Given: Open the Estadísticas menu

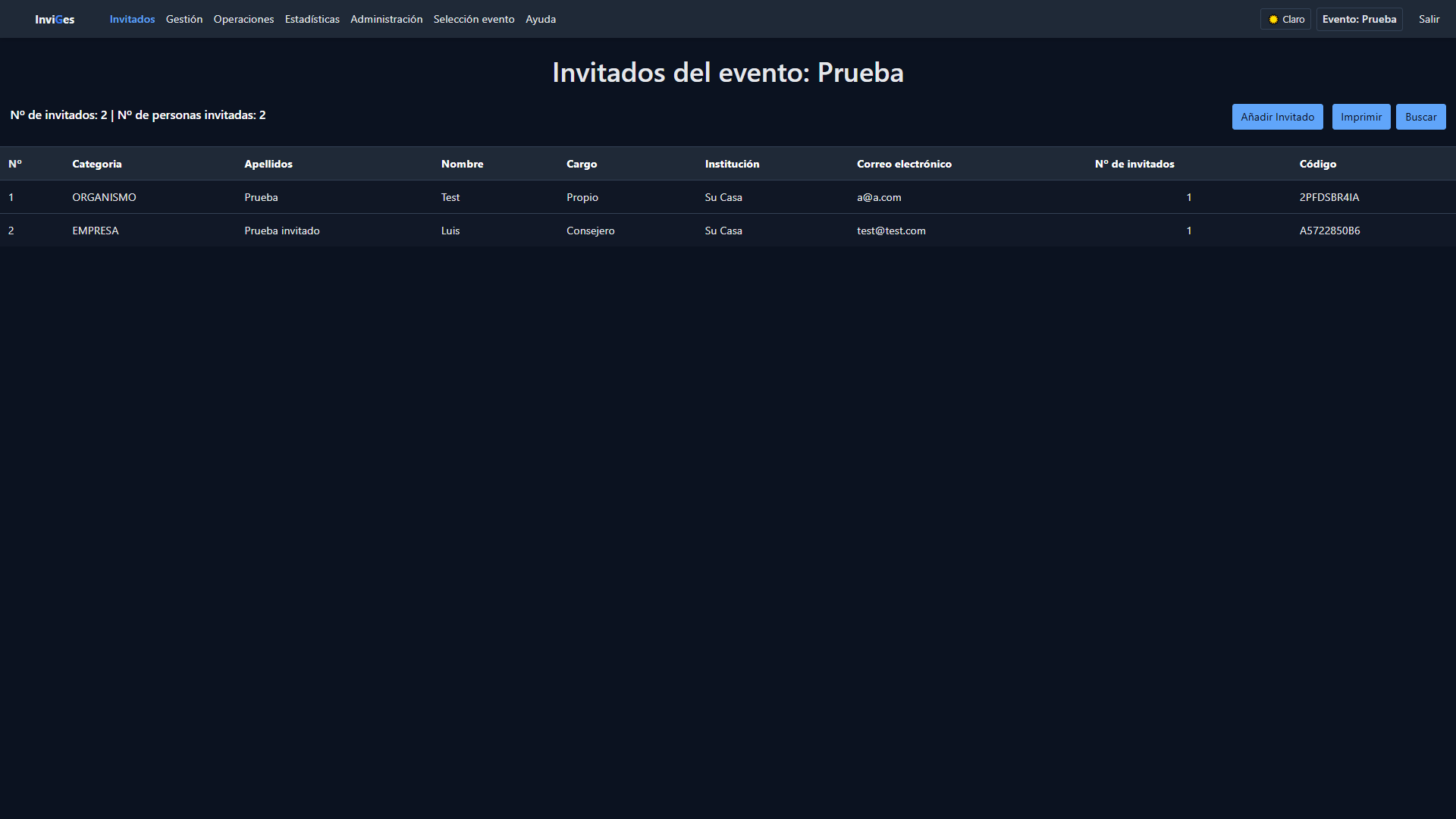Looking at the screenshot, I should (x=312, y=19).
